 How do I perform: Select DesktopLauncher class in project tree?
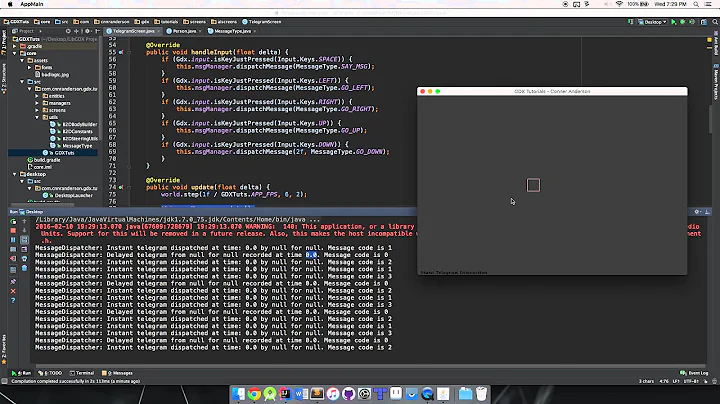[69, 196]
